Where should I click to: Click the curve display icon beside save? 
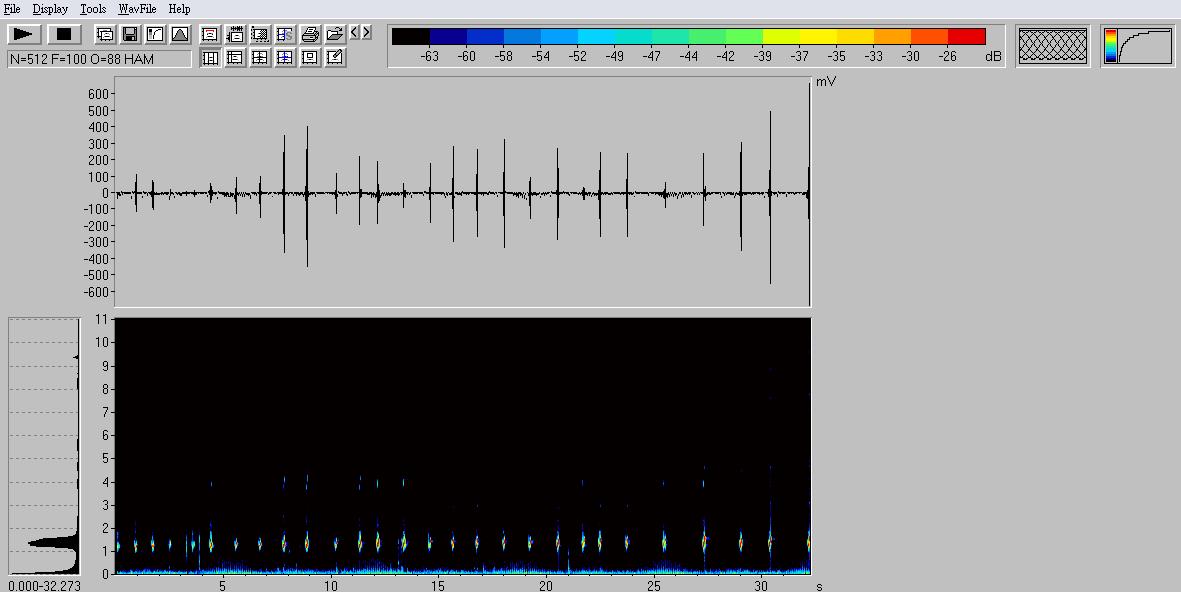coord(155,34)
